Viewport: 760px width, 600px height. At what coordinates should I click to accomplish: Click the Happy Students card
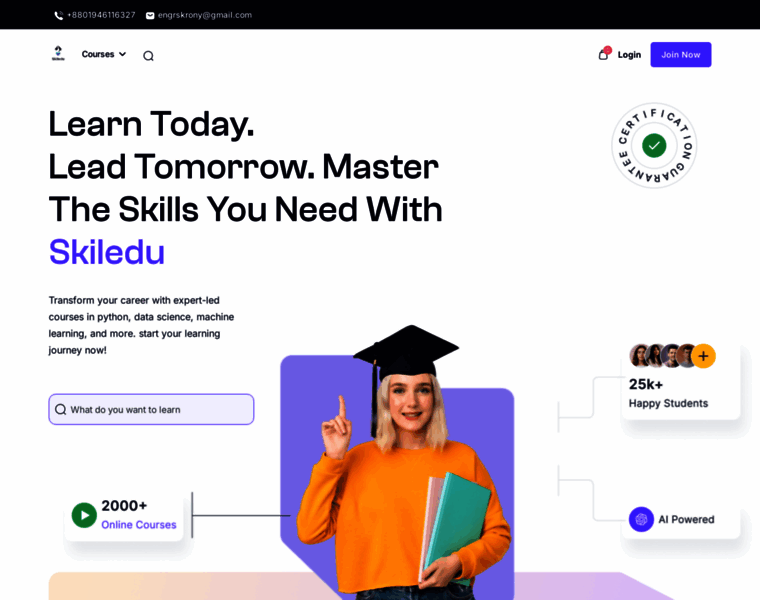pyautogui.click(x=681, y=382)
